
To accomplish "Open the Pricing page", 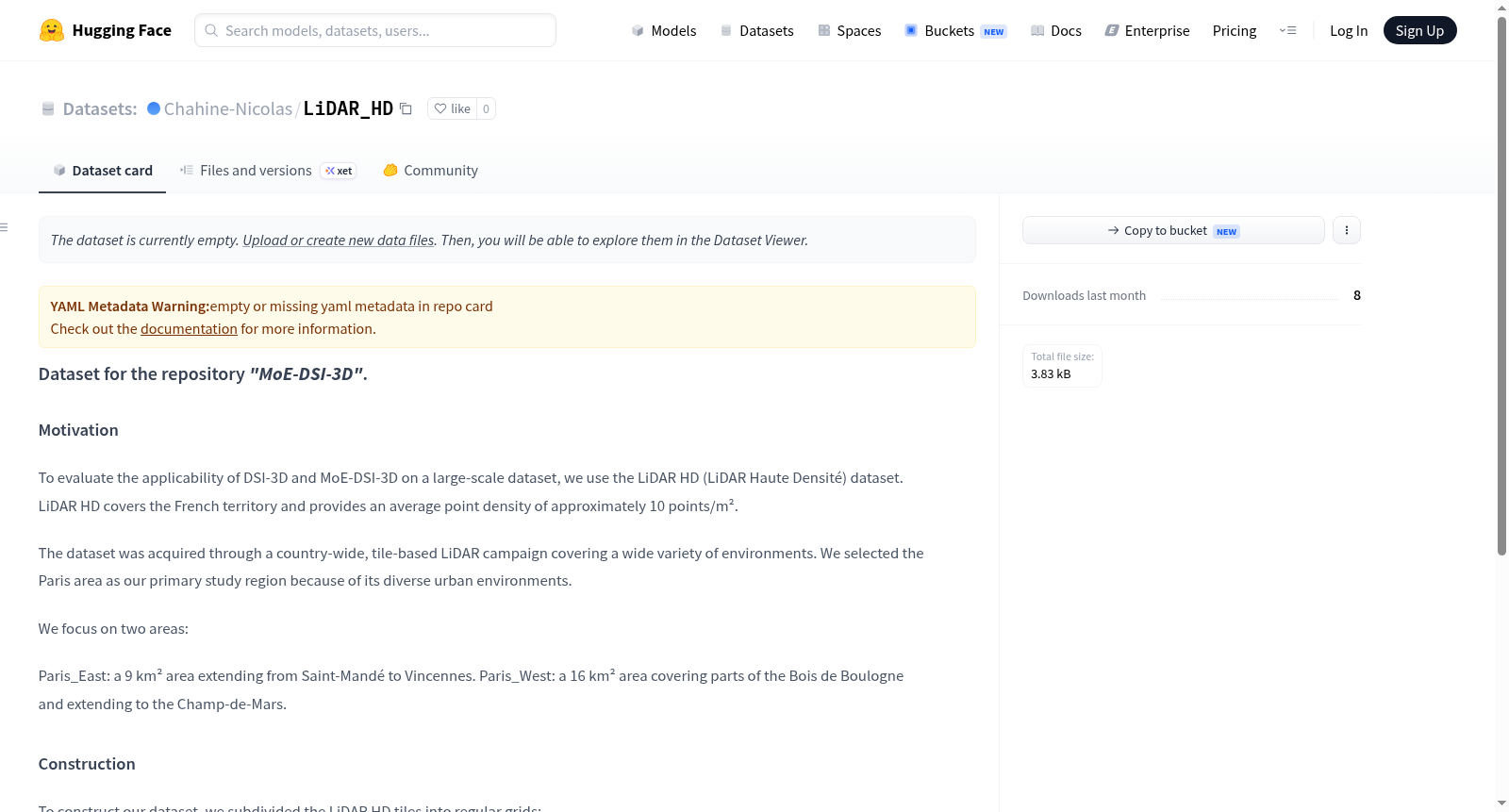I will pyautogui.click(x=1235, y=30).
